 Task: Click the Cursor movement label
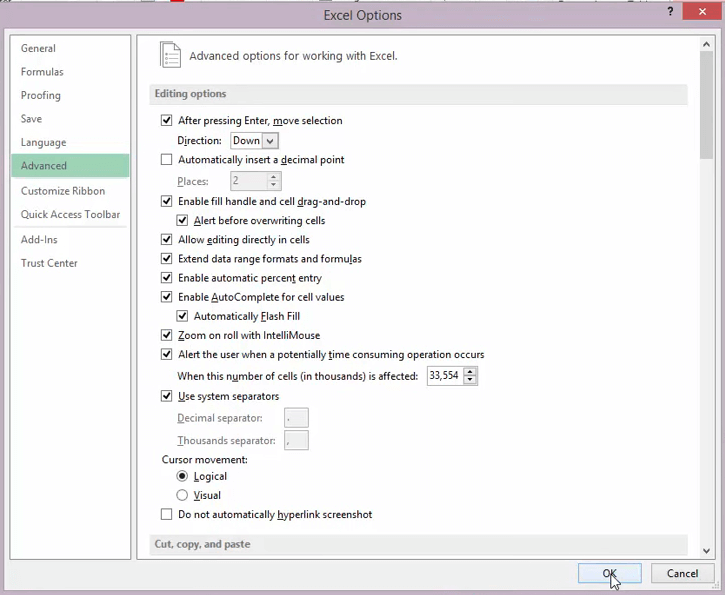205,460
